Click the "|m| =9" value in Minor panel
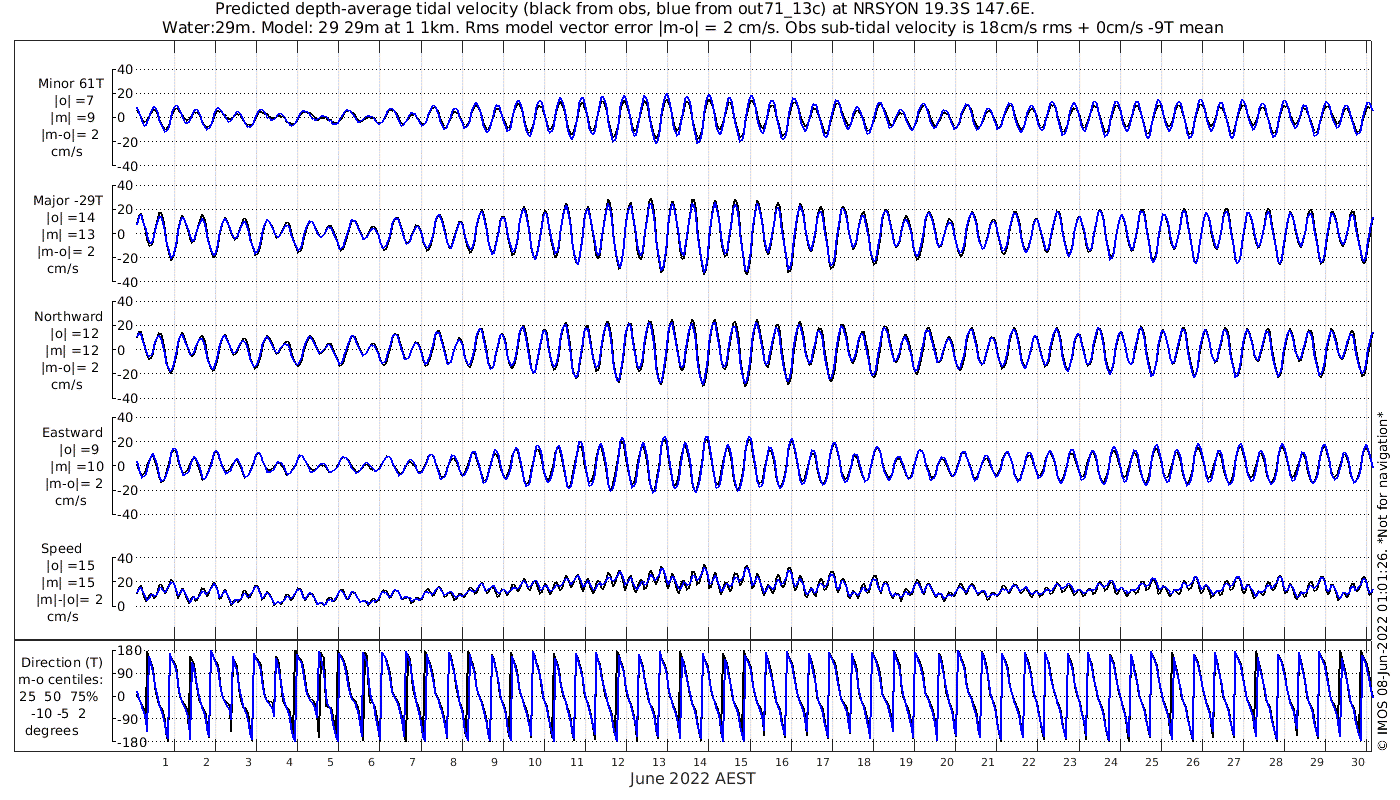Viewport: 1400px width, 800px height. click(74, 117)
